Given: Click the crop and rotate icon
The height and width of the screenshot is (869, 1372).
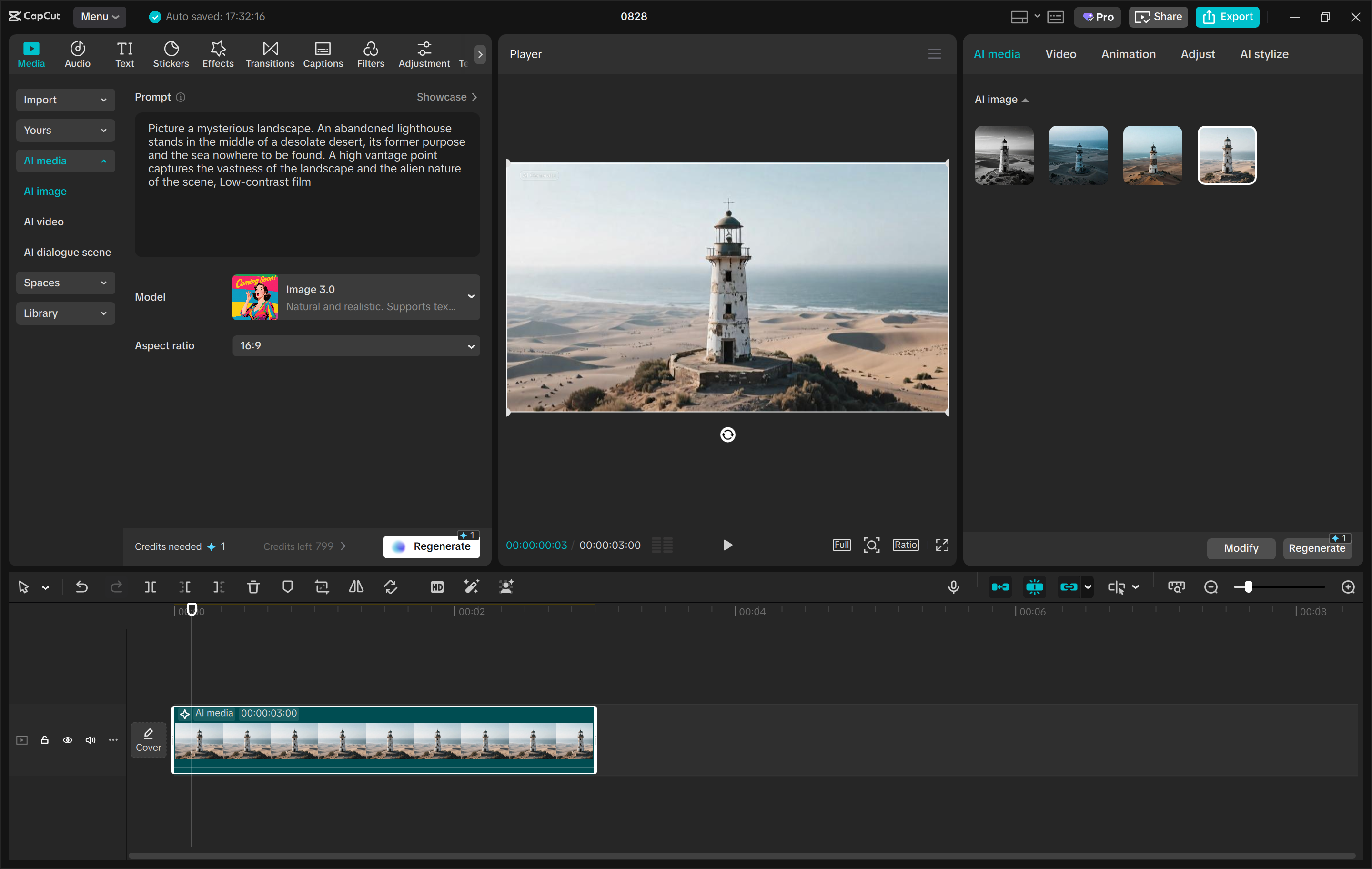Looking at the screenshot, I should click(322, 587).
